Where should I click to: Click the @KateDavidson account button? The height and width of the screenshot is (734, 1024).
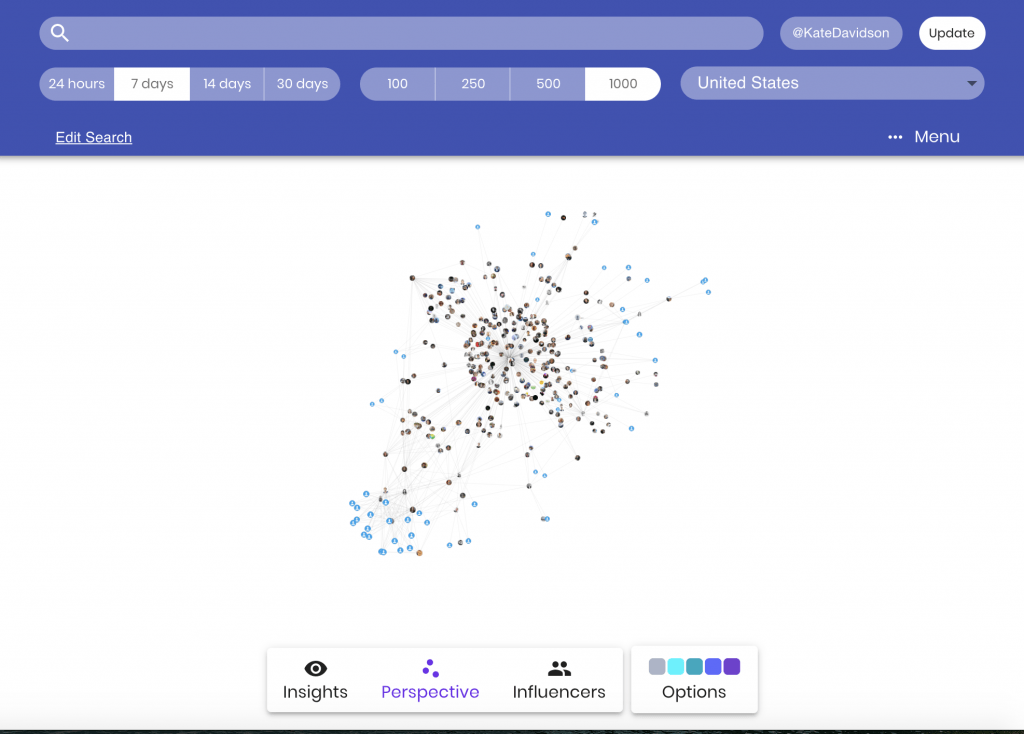[840, 33]
